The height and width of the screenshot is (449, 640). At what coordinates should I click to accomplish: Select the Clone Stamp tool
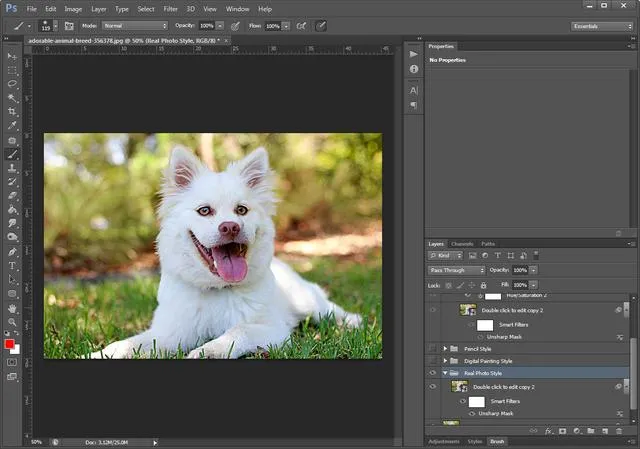tap(12, 168)
